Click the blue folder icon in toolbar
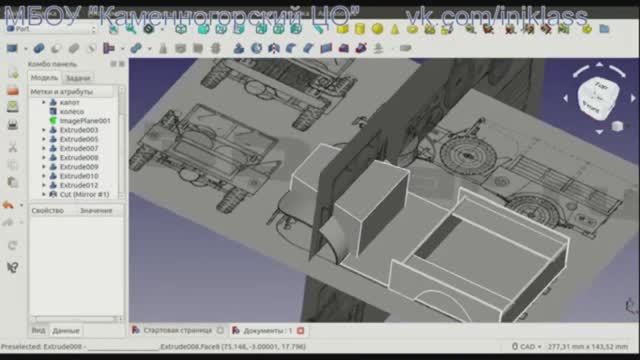Image resolution: width=640 pixels, height=360 pixels. pos(604,29)
